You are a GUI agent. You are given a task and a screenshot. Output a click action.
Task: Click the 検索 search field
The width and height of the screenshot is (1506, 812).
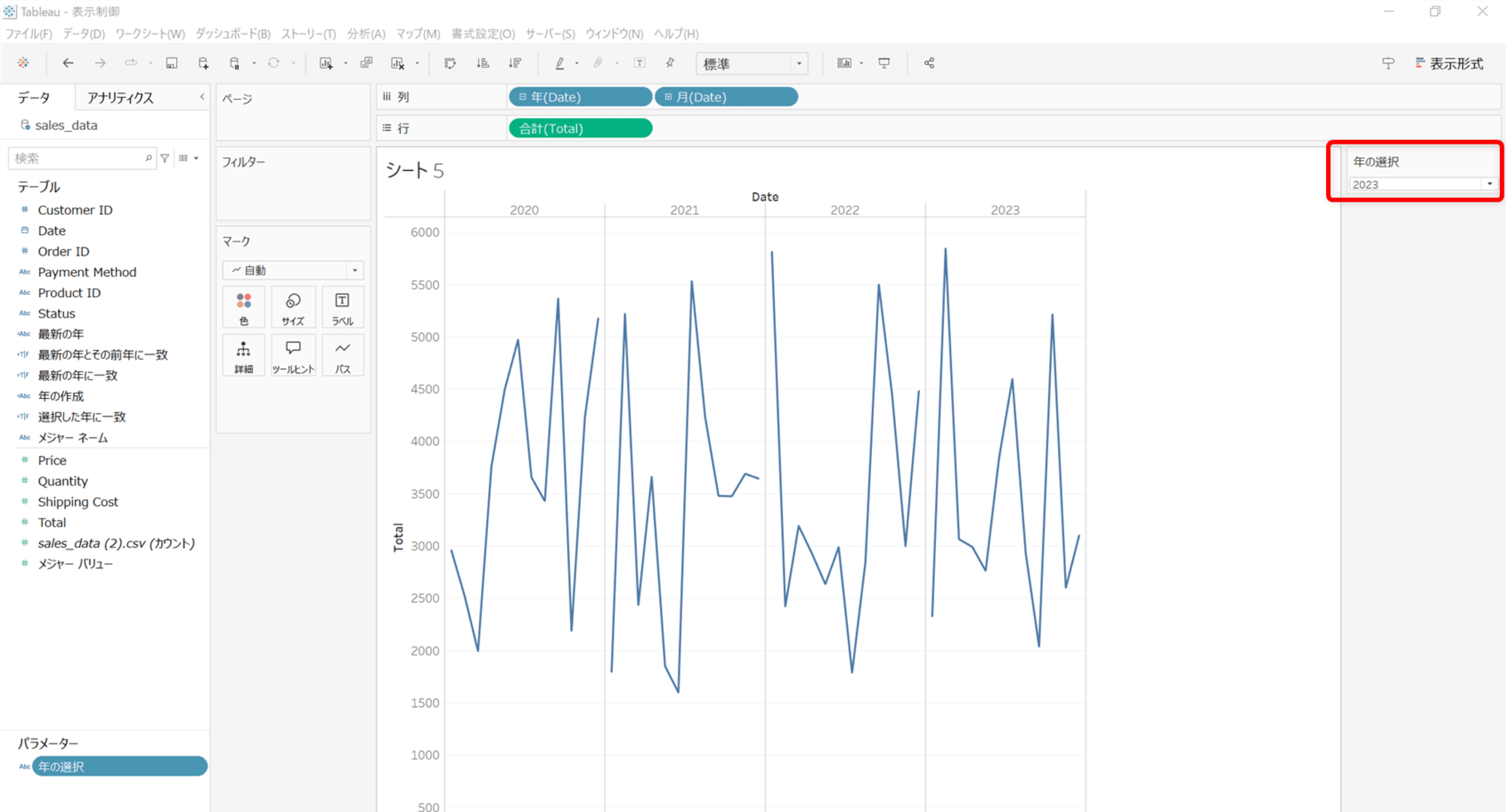(82, 158)
